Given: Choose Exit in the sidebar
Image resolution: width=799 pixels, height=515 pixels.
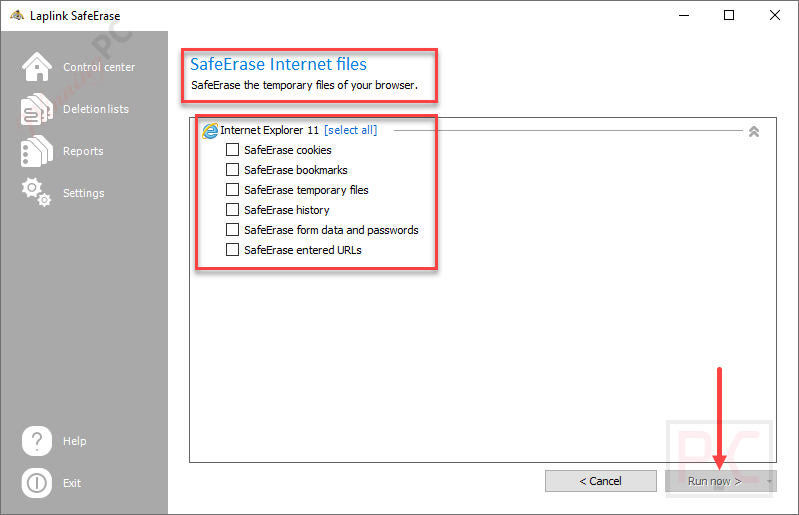Looking at the screenshot, I should point(72,483).
